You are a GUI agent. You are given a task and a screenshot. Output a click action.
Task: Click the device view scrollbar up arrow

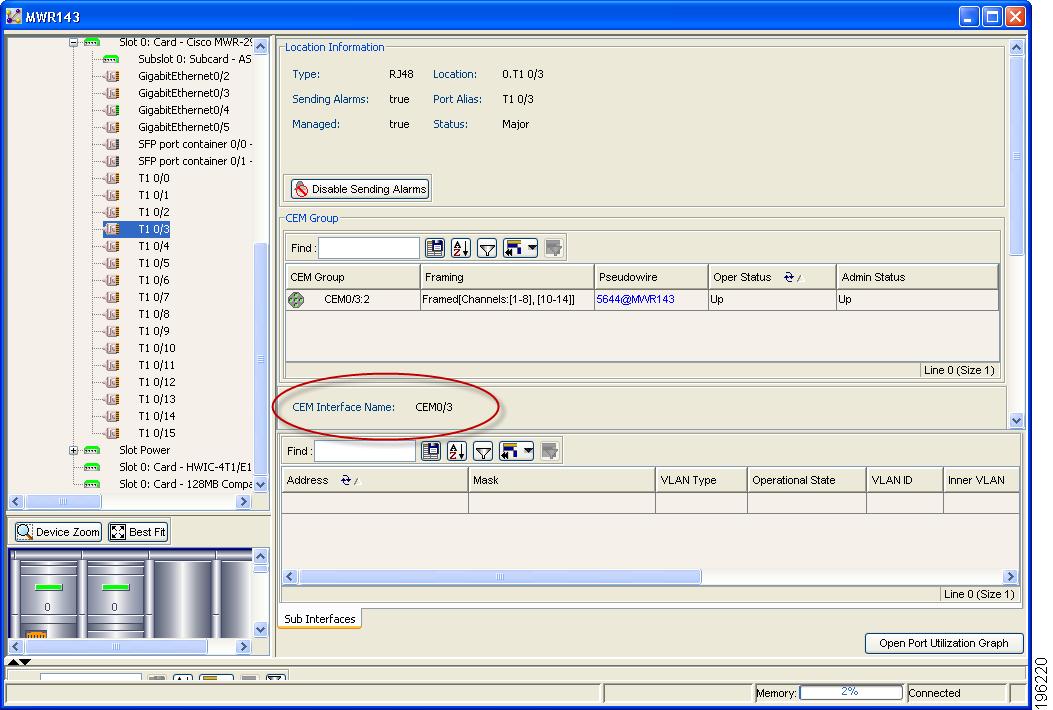[x=261, y=556]
